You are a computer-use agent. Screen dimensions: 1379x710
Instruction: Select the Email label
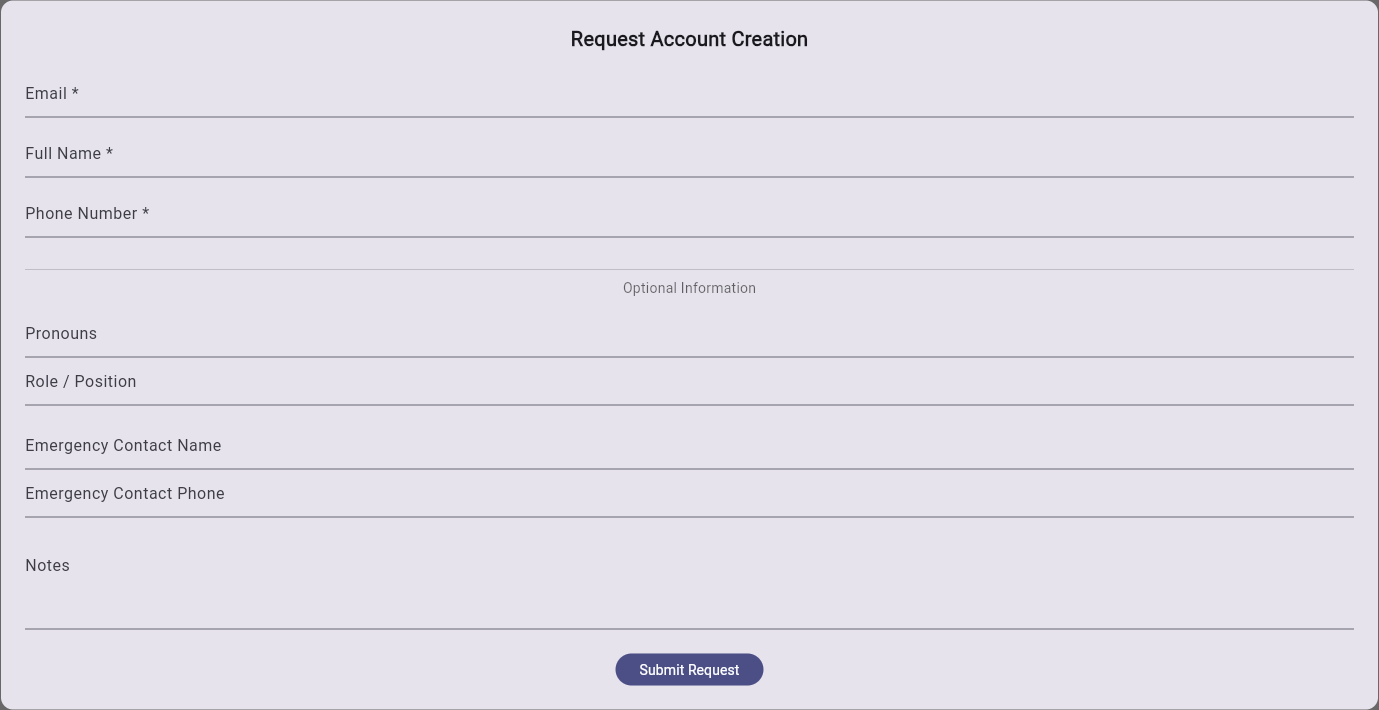[x=51, y=93]
